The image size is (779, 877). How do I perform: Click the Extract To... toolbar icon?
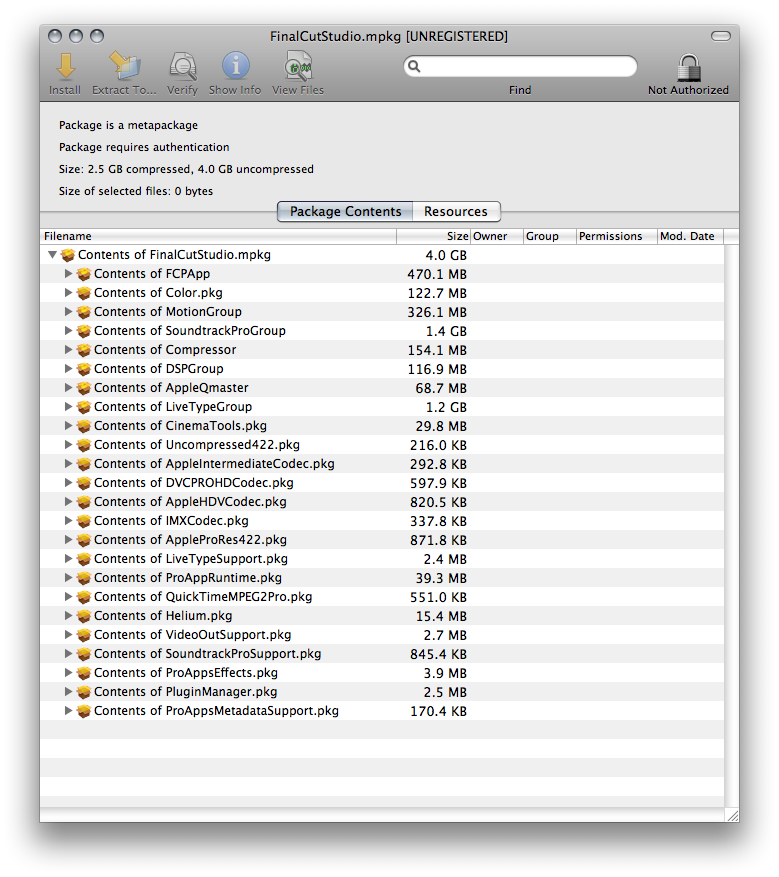[124, 65]
